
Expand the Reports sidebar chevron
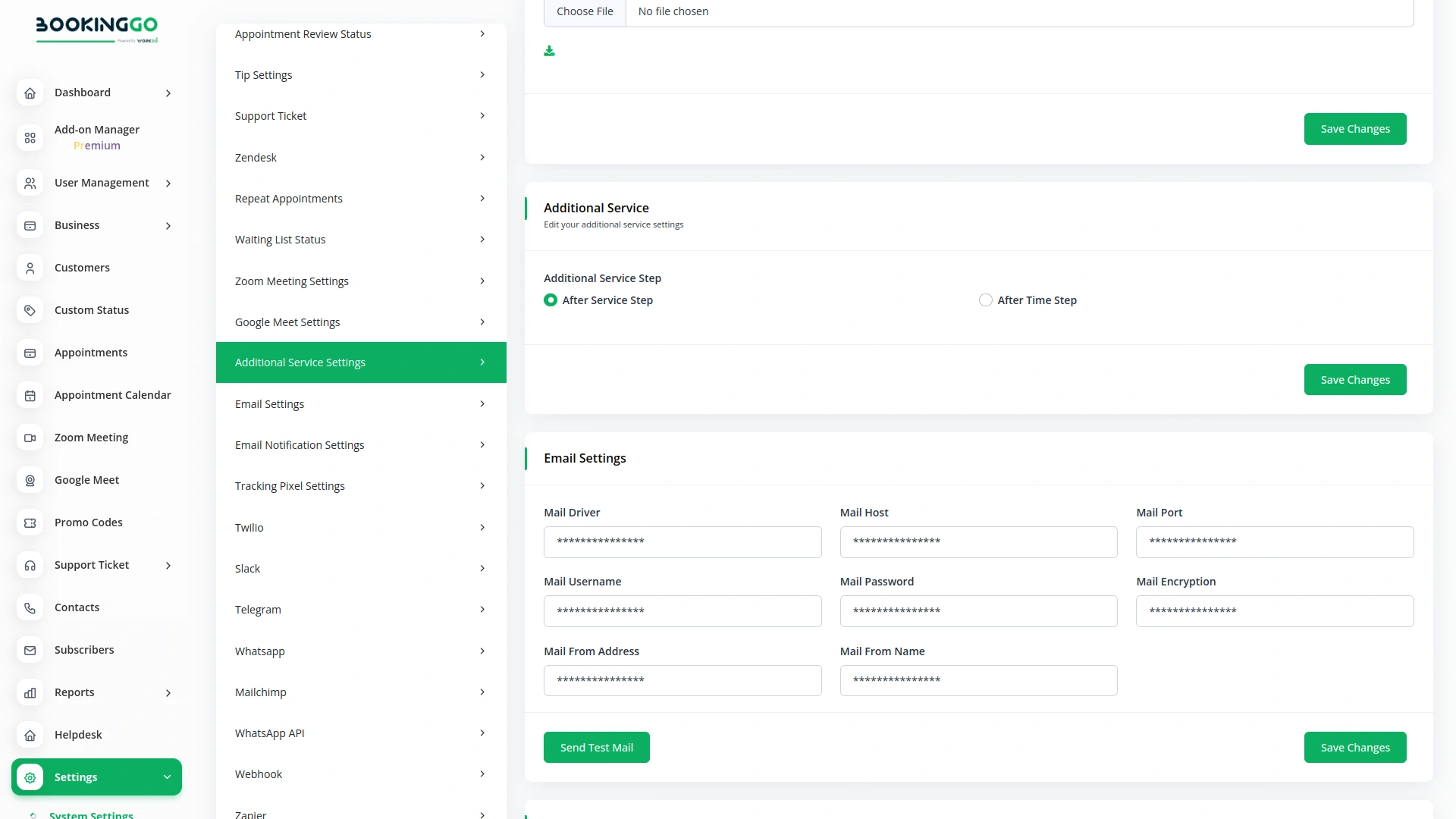pyautogui.click(x=168, y=693)
